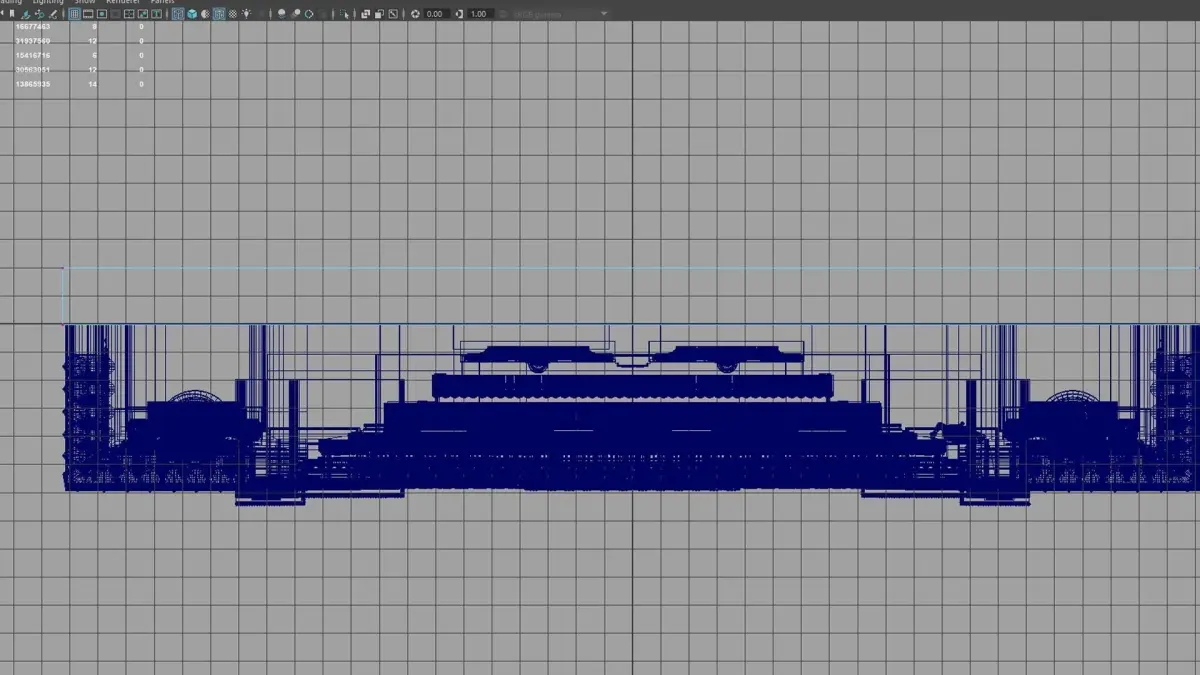
Task: Open the Show panel menu
Action: 85,2
